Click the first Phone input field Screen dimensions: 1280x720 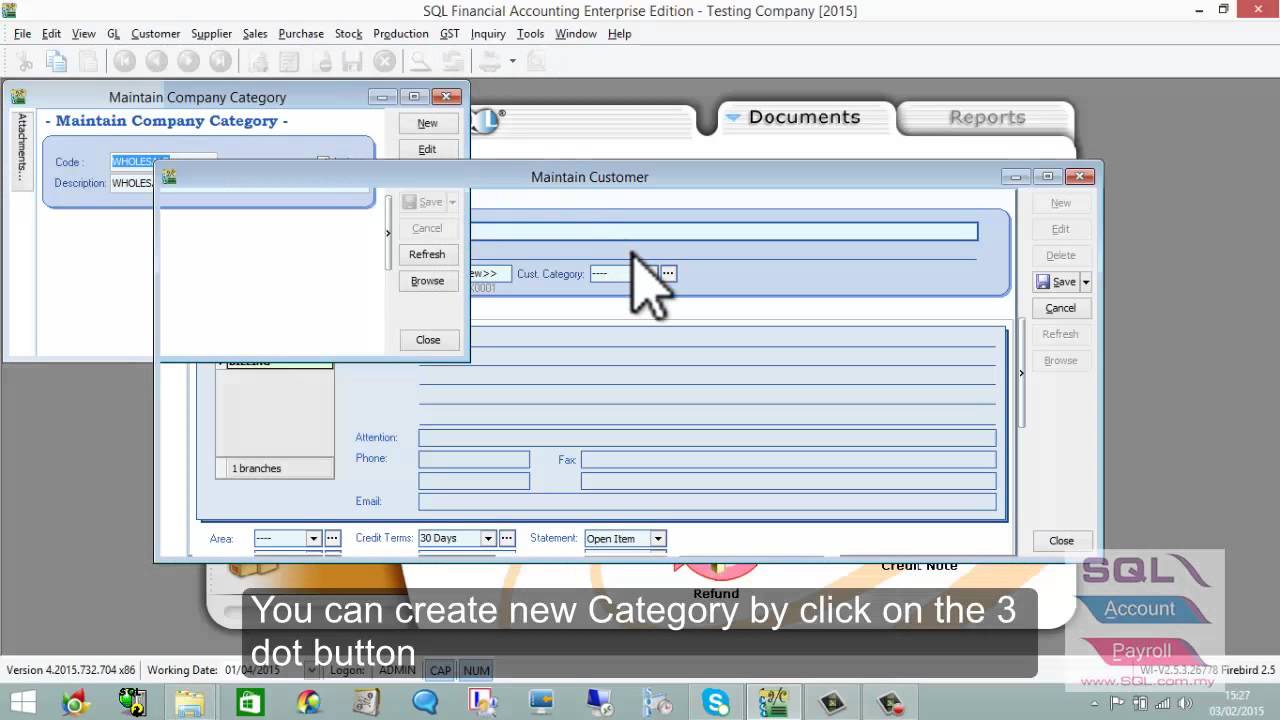[474, 459]
